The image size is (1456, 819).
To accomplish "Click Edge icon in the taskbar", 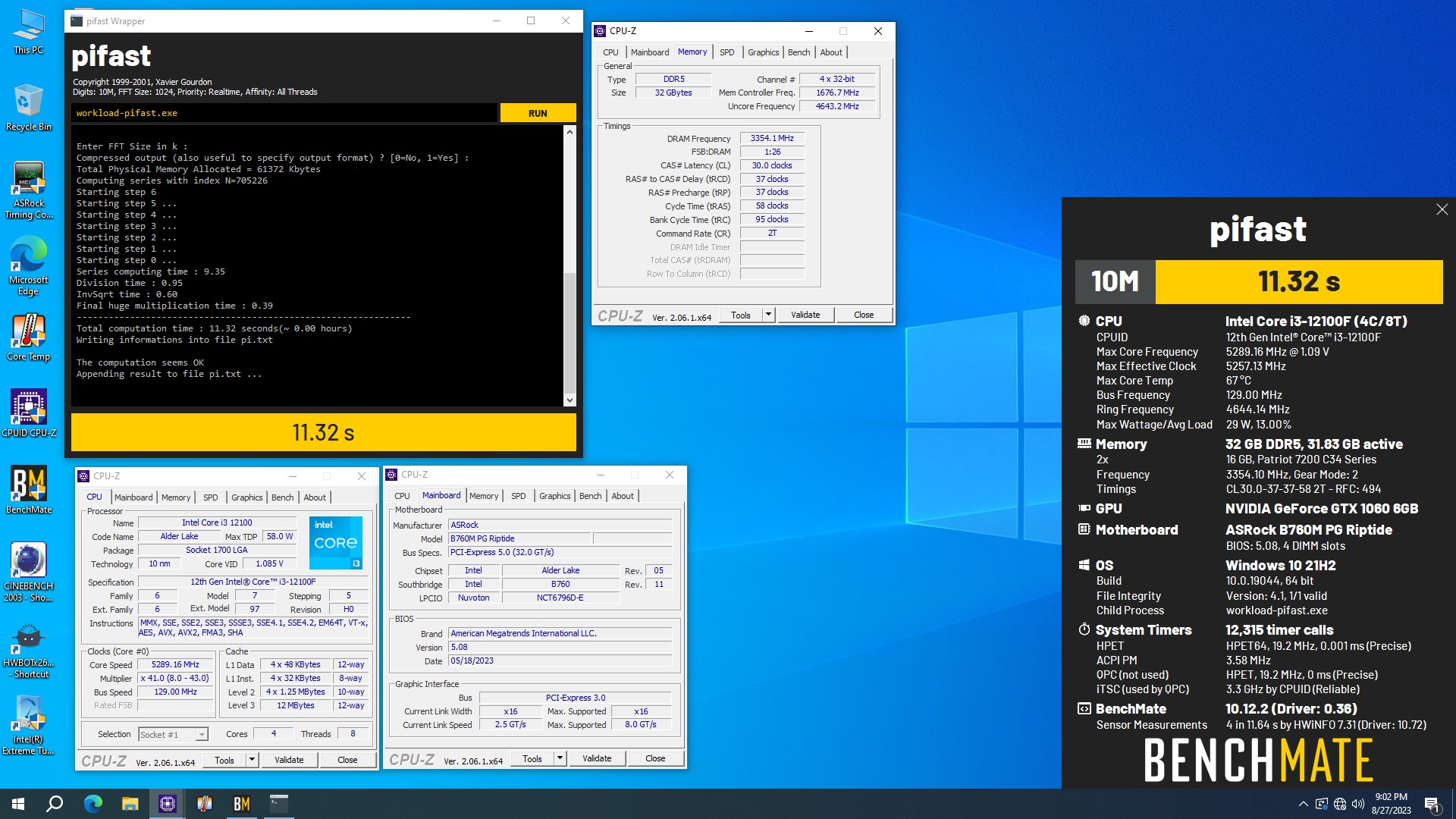I will pyautogui.click(x=93, y=804).
